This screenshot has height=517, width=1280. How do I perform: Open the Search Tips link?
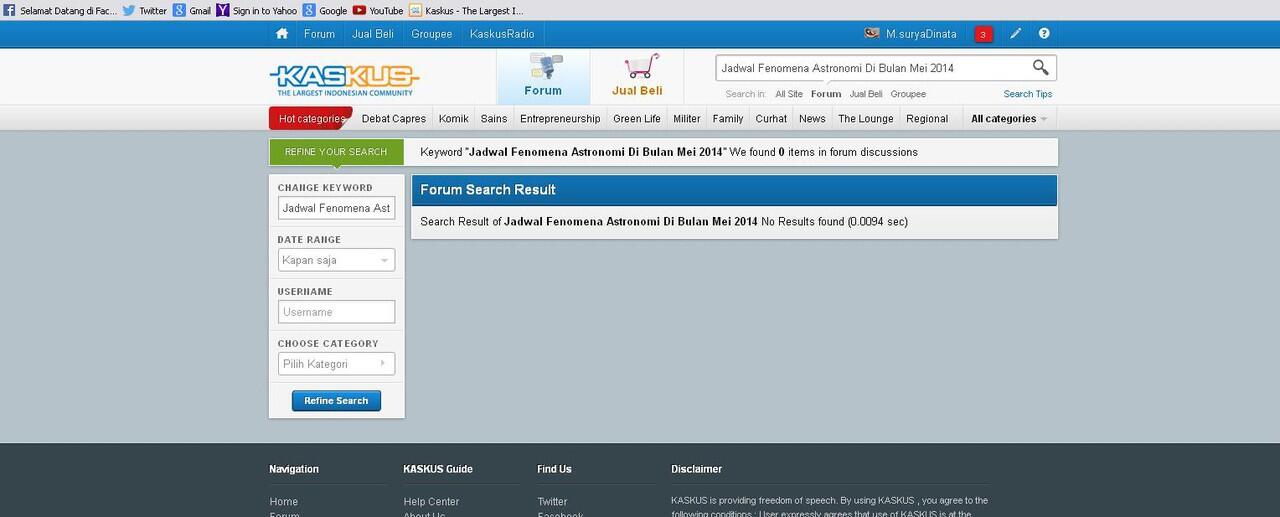1028,94
